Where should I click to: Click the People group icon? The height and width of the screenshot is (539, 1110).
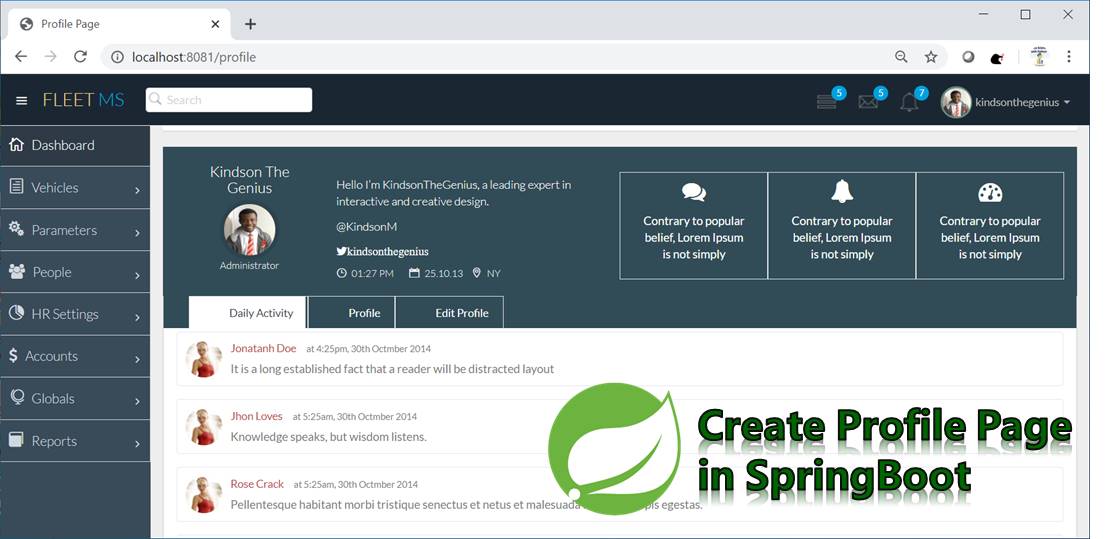click(17, 271)
